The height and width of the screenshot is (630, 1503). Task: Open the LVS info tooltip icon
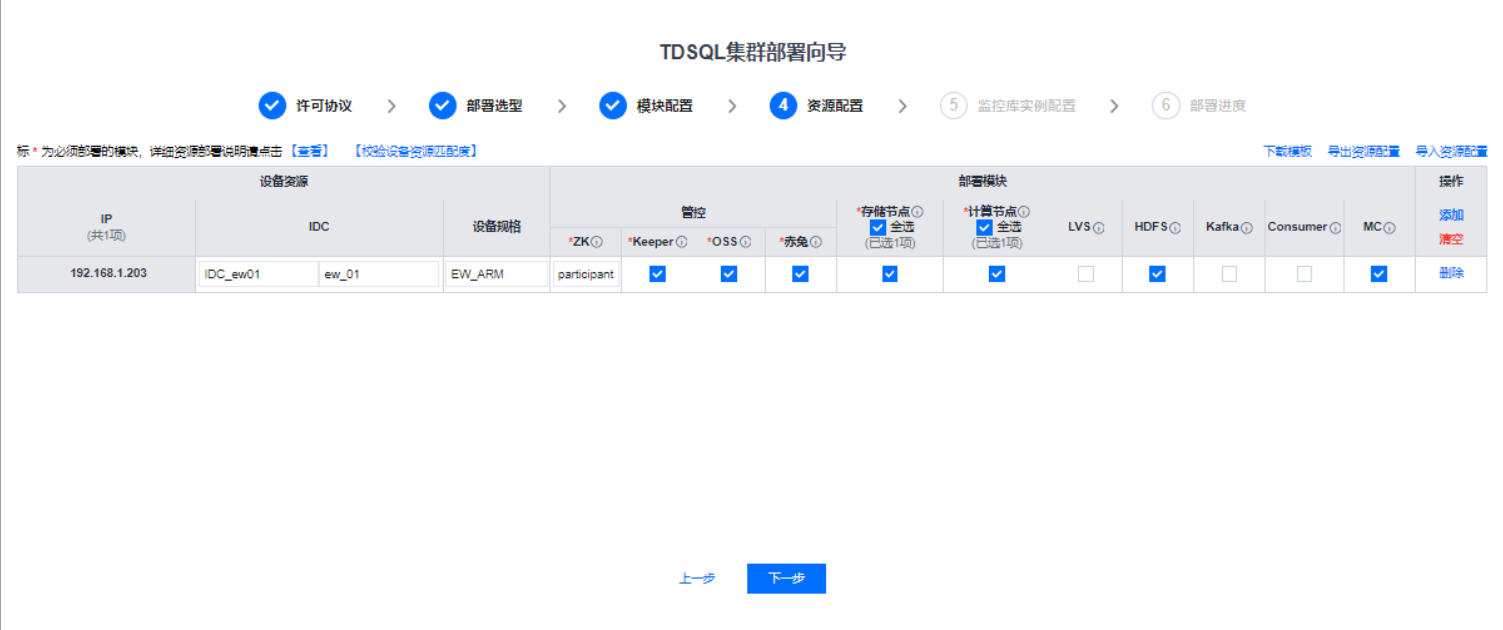click(1098, 227)
